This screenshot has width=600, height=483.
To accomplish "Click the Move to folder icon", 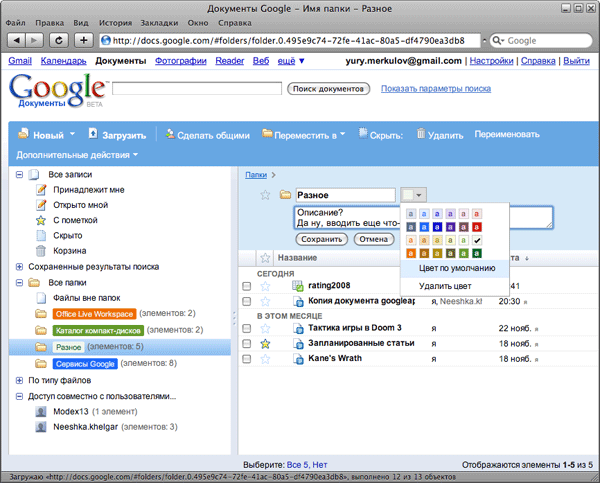I will (x=267, y=133).
